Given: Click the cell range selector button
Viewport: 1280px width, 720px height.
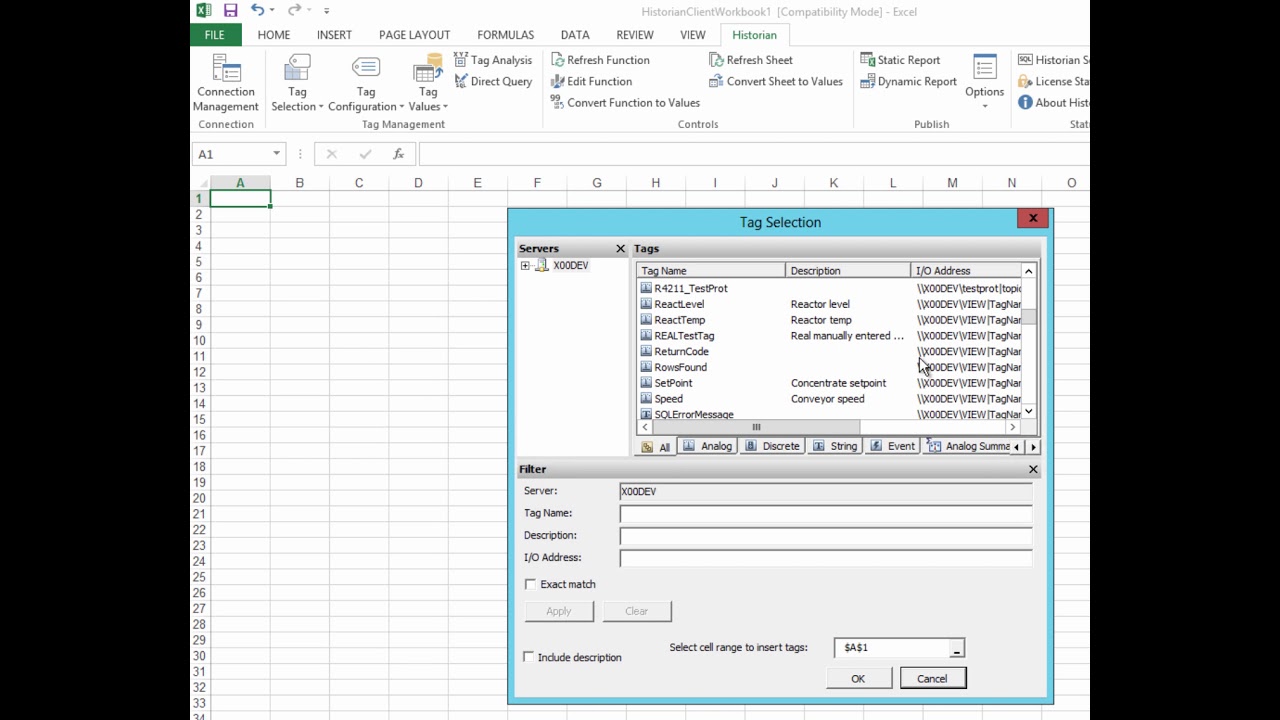Looking at the screenshot, I should pos(957,648).
